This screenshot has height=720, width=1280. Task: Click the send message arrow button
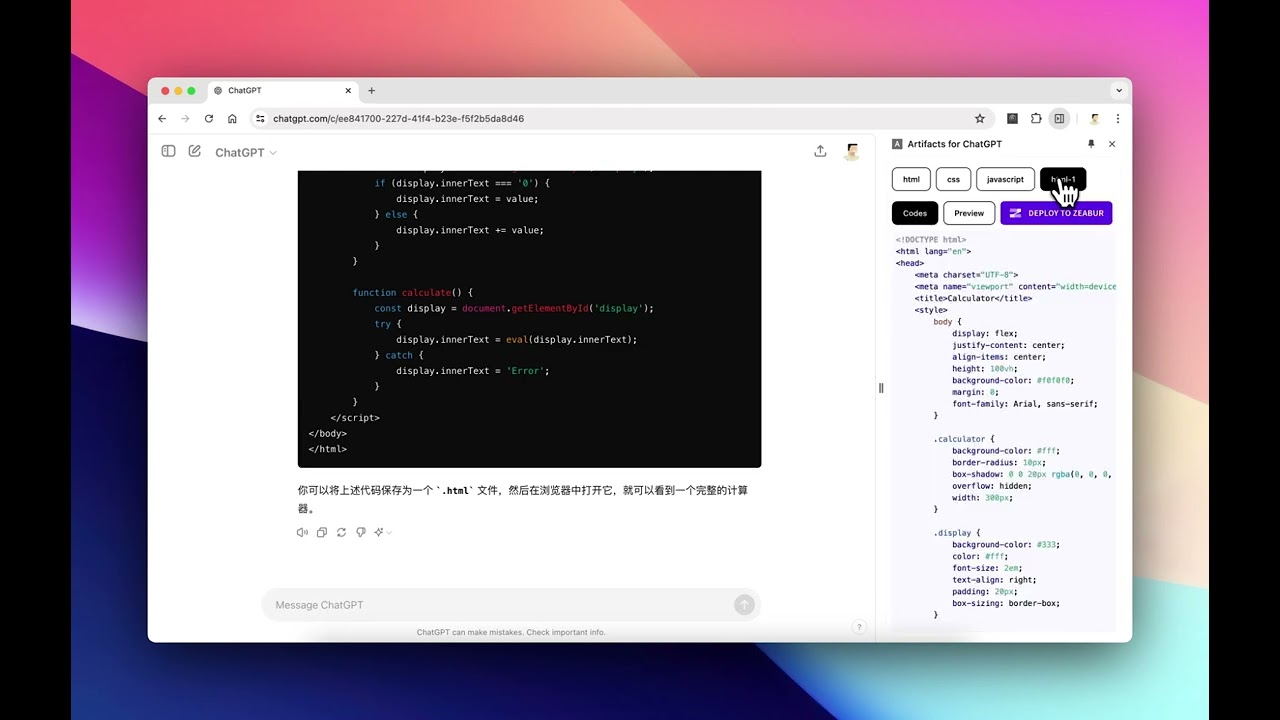tap(744, 605)
